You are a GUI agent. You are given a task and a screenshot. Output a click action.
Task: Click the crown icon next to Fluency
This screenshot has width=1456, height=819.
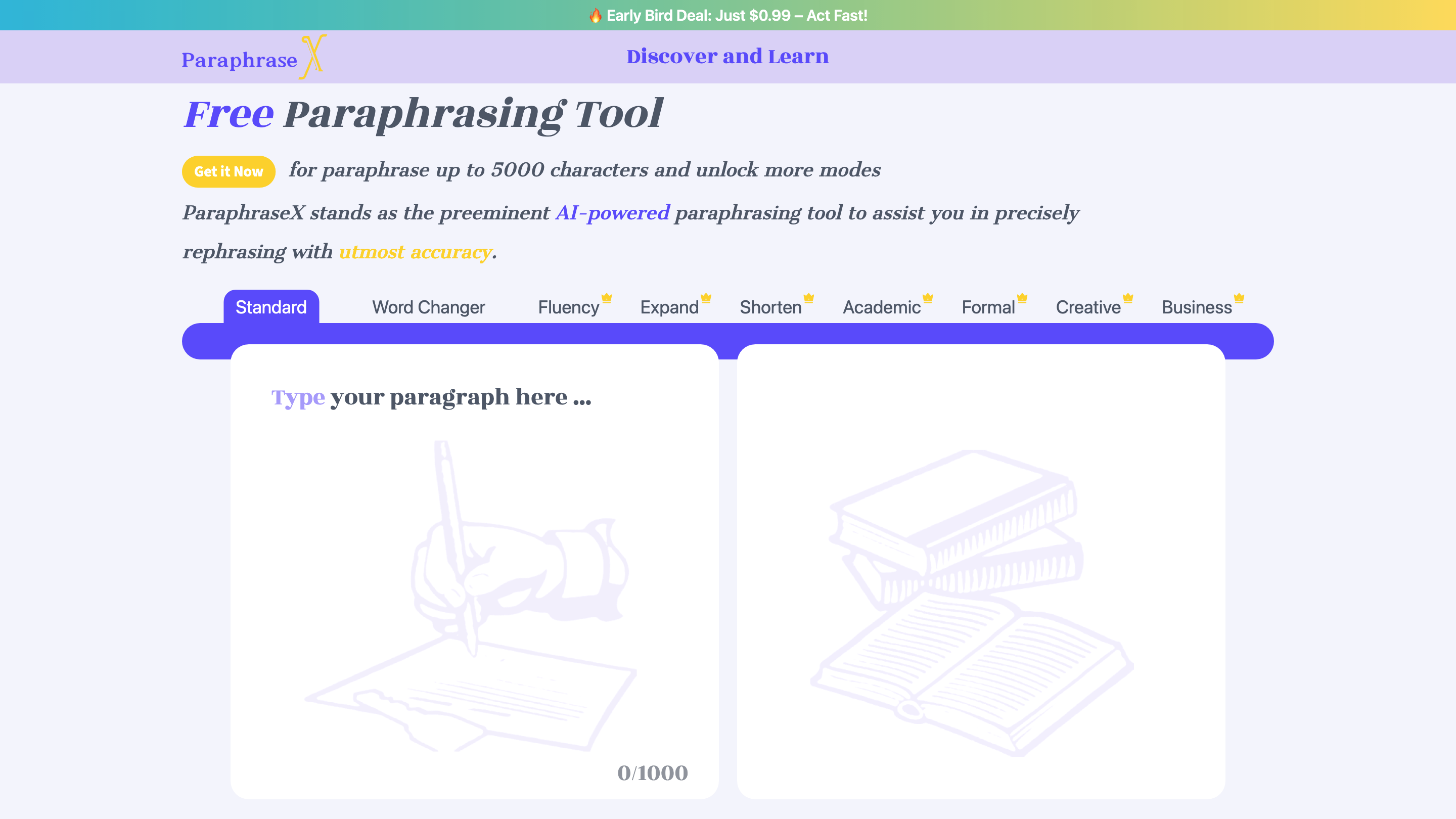(606, 298)
